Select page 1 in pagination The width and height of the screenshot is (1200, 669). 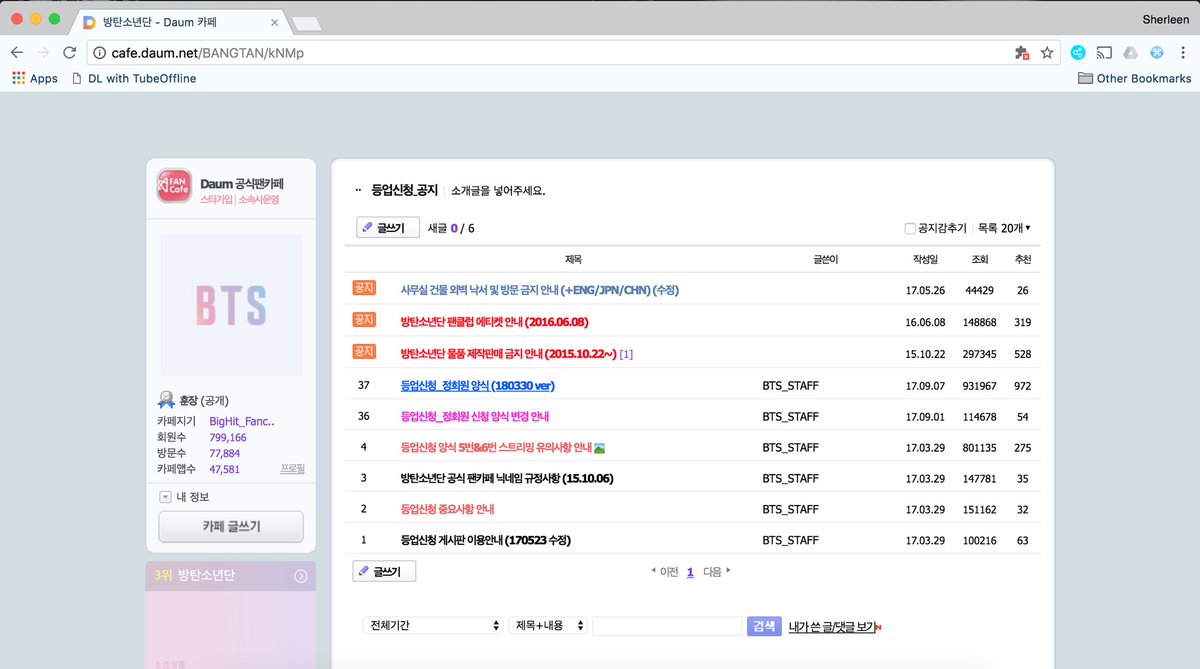[x=690, y=572]
